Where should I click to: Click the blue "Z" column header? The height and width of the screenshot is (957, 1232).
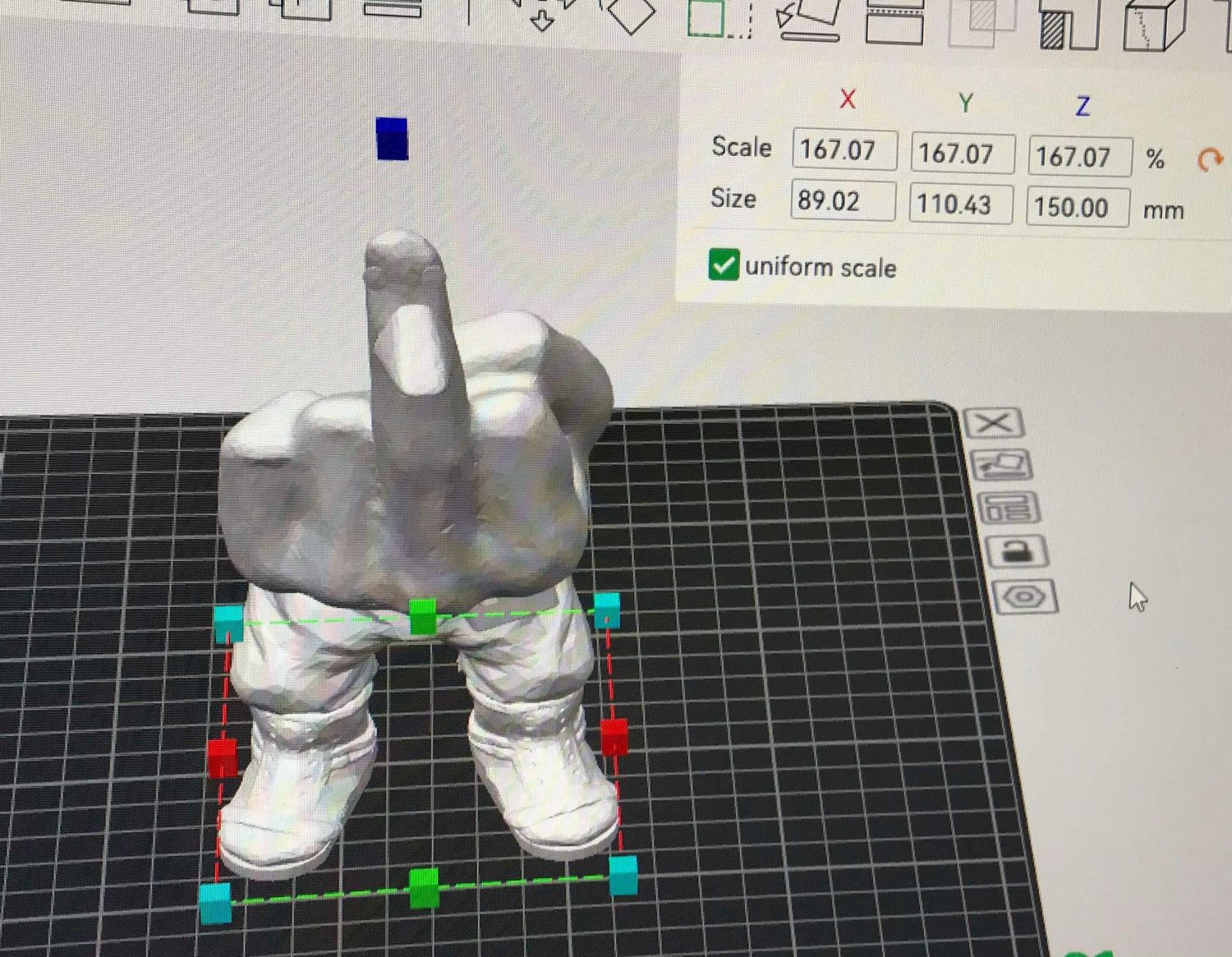[x=1083, y=106]
